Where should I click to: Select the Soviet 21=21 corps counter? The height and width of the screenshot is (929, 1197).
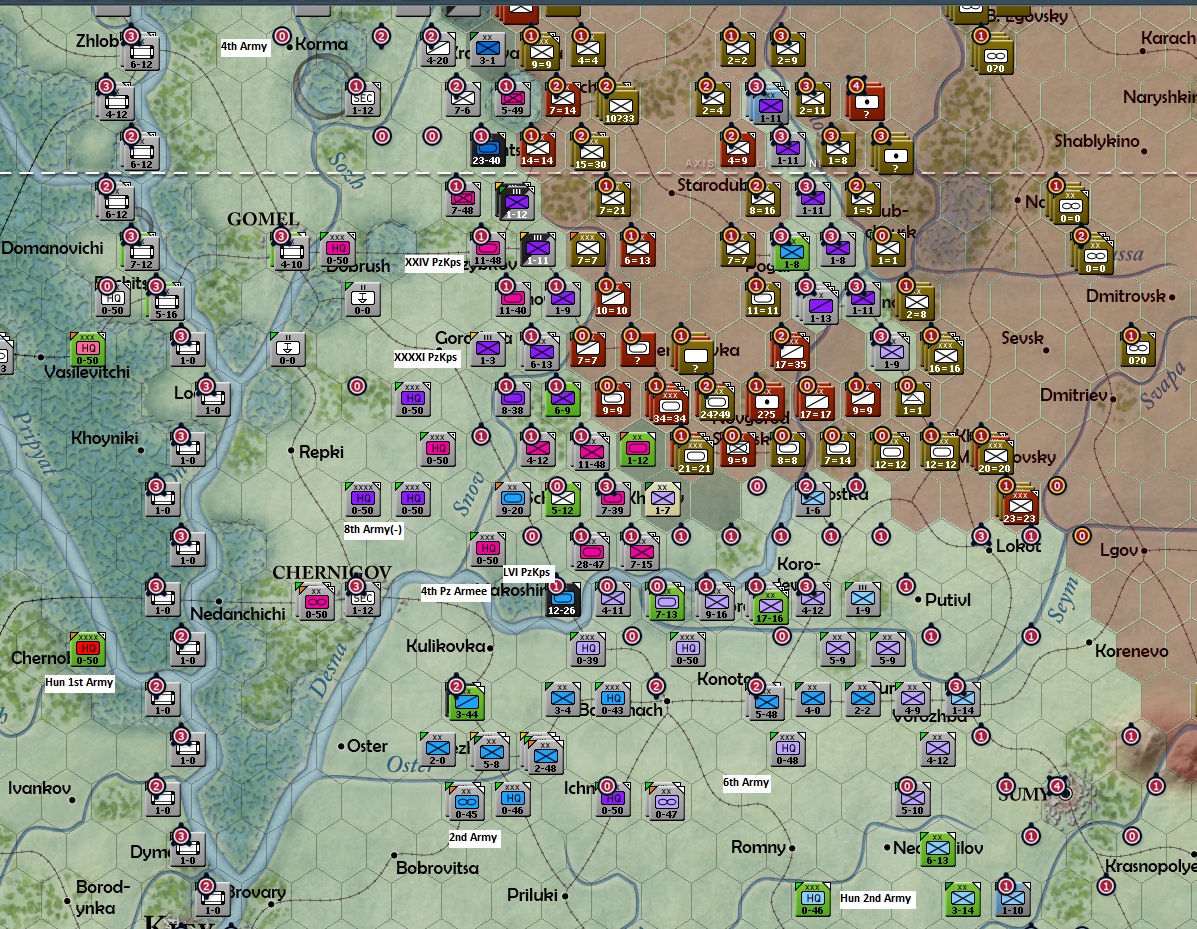(695, 457)
